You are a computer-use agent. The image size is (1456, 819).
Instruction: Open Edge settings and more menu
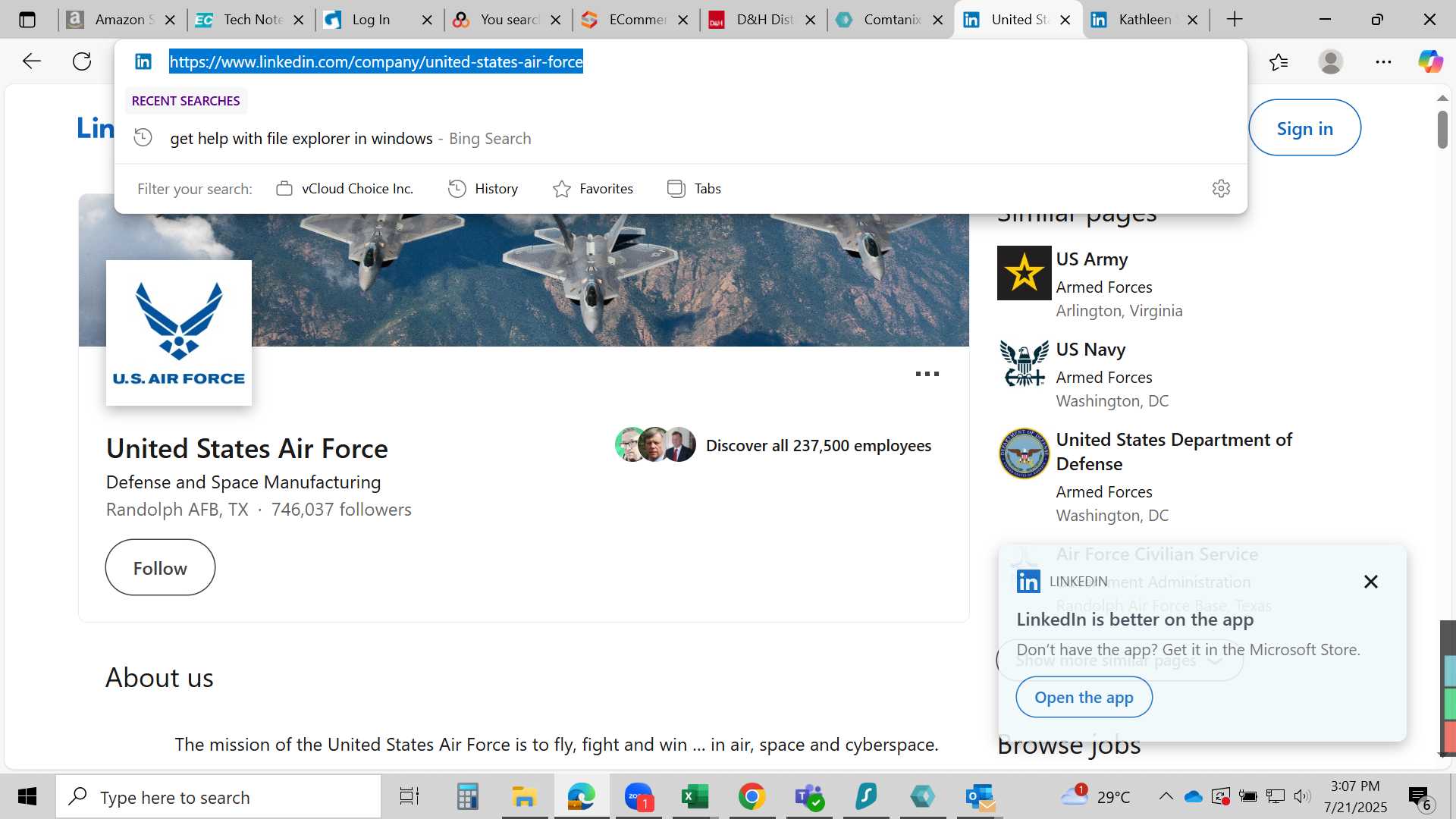[x=1383, y=61]
